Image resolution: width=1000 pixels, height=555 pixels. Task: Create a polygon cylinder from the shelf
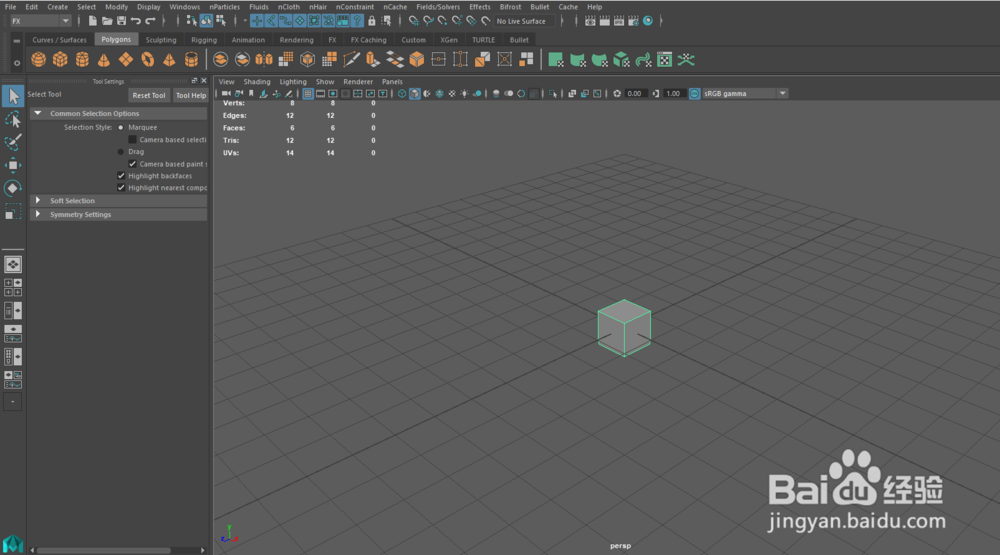(82, 60)
